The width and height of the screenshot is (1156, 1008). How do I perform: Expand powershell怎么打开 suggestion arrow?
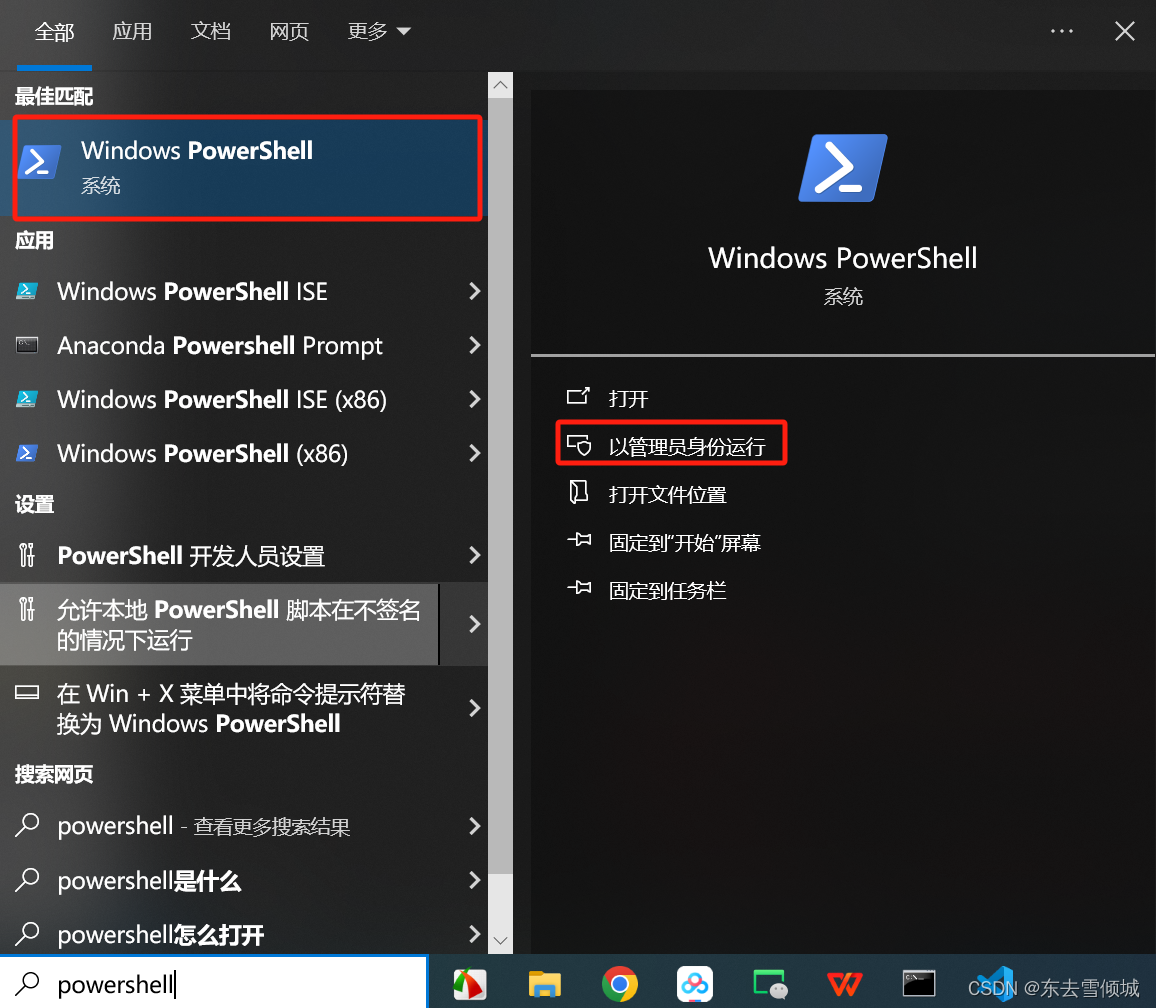click(475, 934)
